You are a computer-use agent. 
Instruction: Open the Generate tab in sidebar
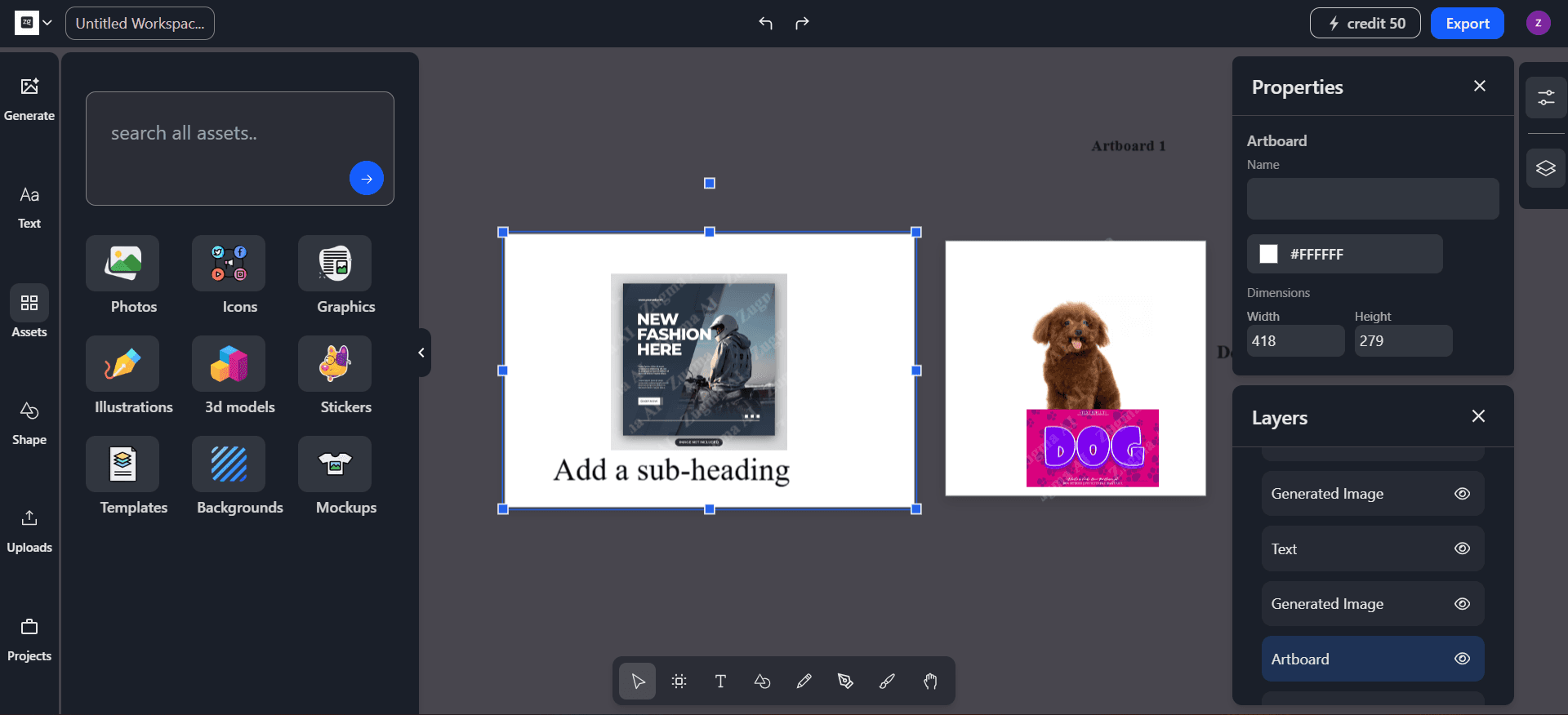pyautogui.click(x=29, y=98)
